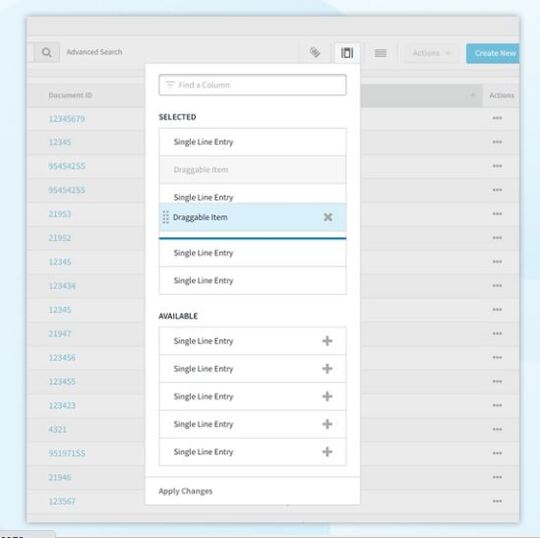The width and height of the screenshot is (540, 538).
Task: Add the bottom Available Single Line Entry plus
Action: (x=327, y=452)
